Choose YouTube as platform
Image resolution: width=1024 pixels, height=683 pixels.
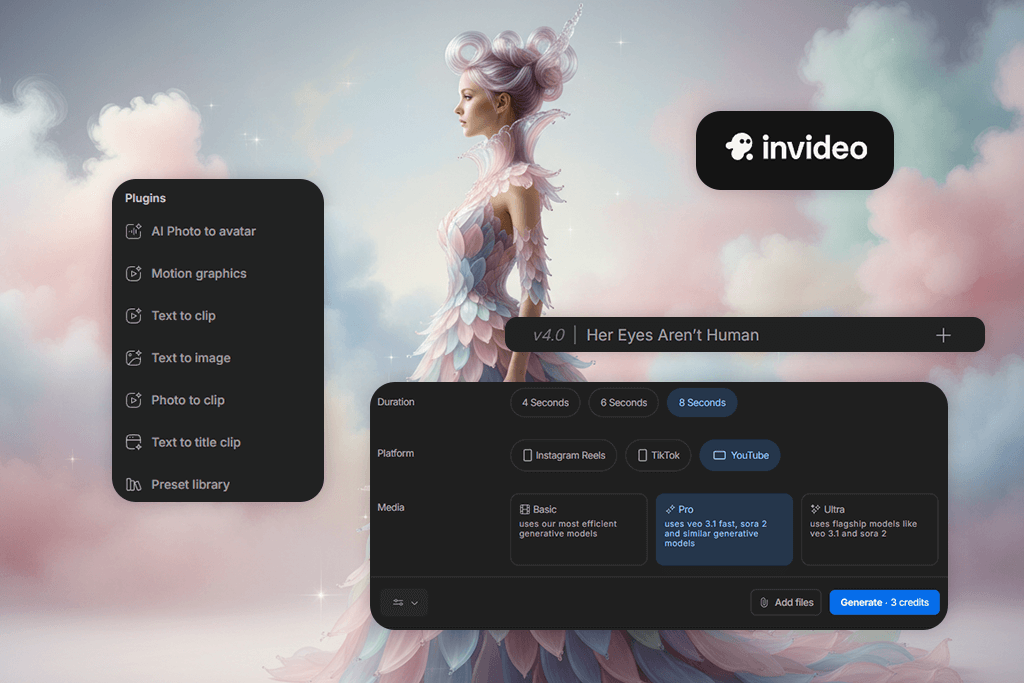point(740,456)
